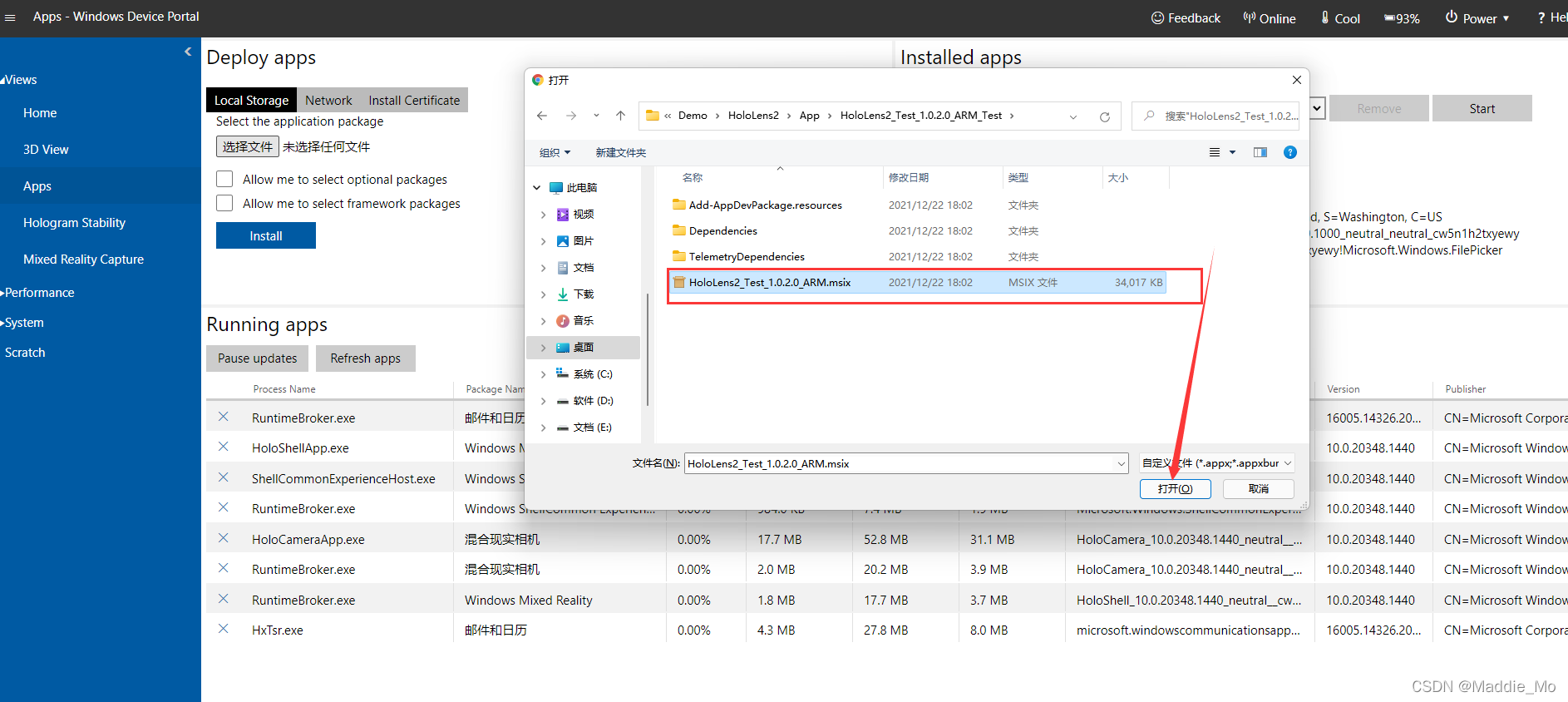Expand the 视频 tree node
The height and width of the screenshot is (702, 1568).
[x=544, y=215]
